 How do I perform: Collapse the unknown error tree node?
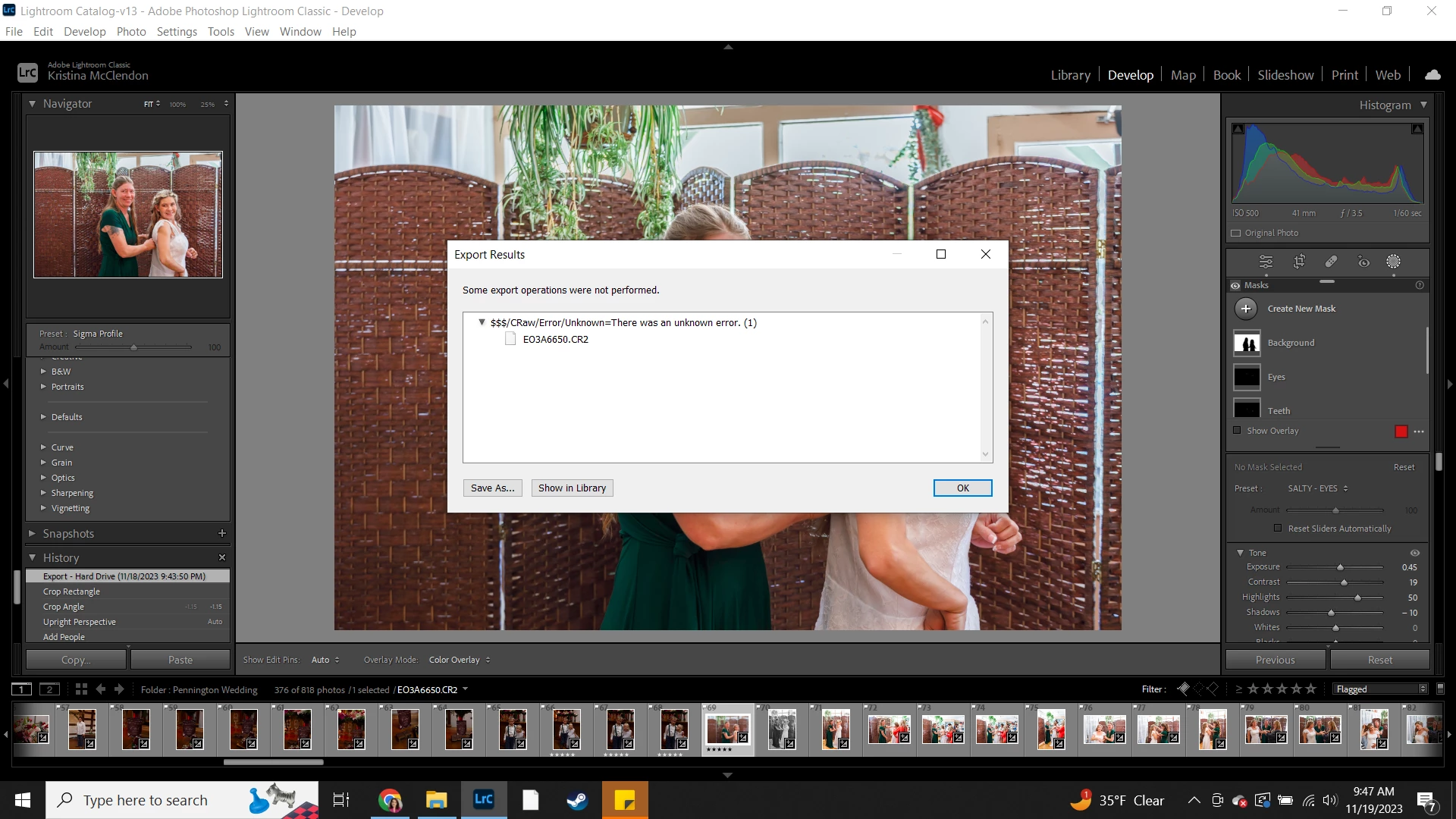point(482,322)
